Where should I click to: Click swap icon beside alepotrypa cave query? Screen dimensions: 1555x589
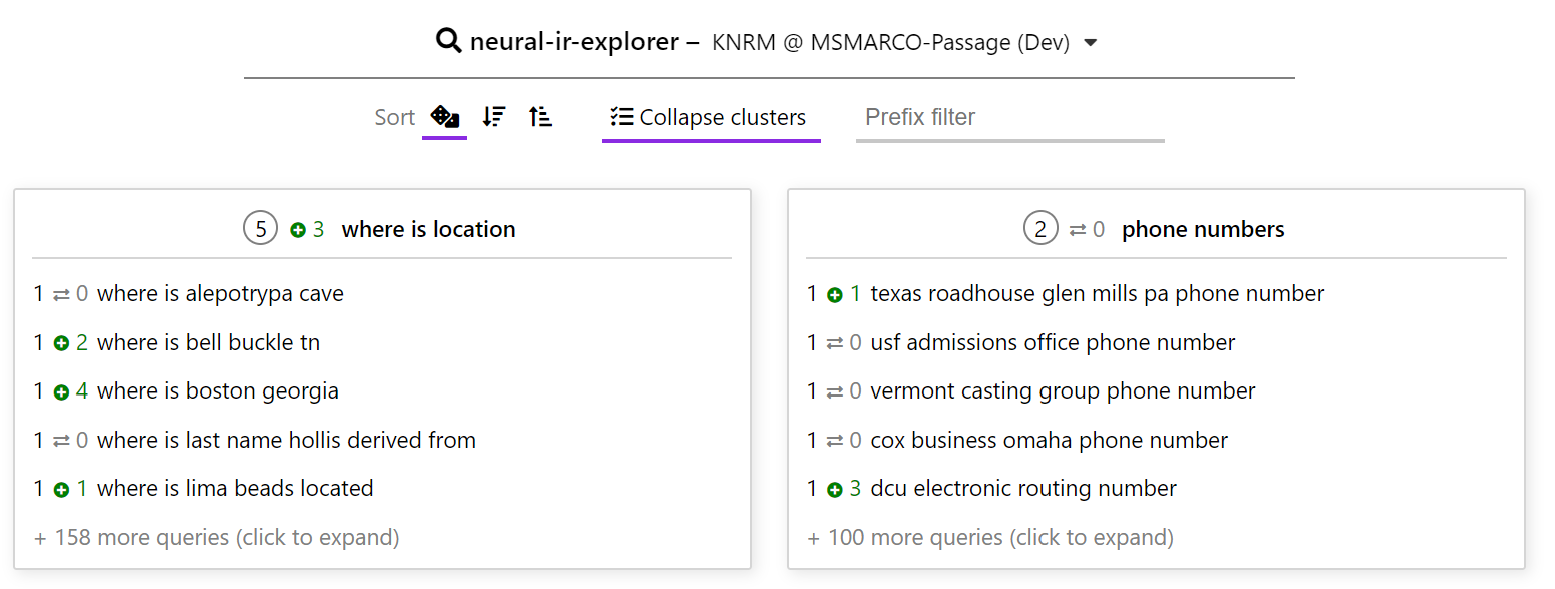[x=61, y=294]
